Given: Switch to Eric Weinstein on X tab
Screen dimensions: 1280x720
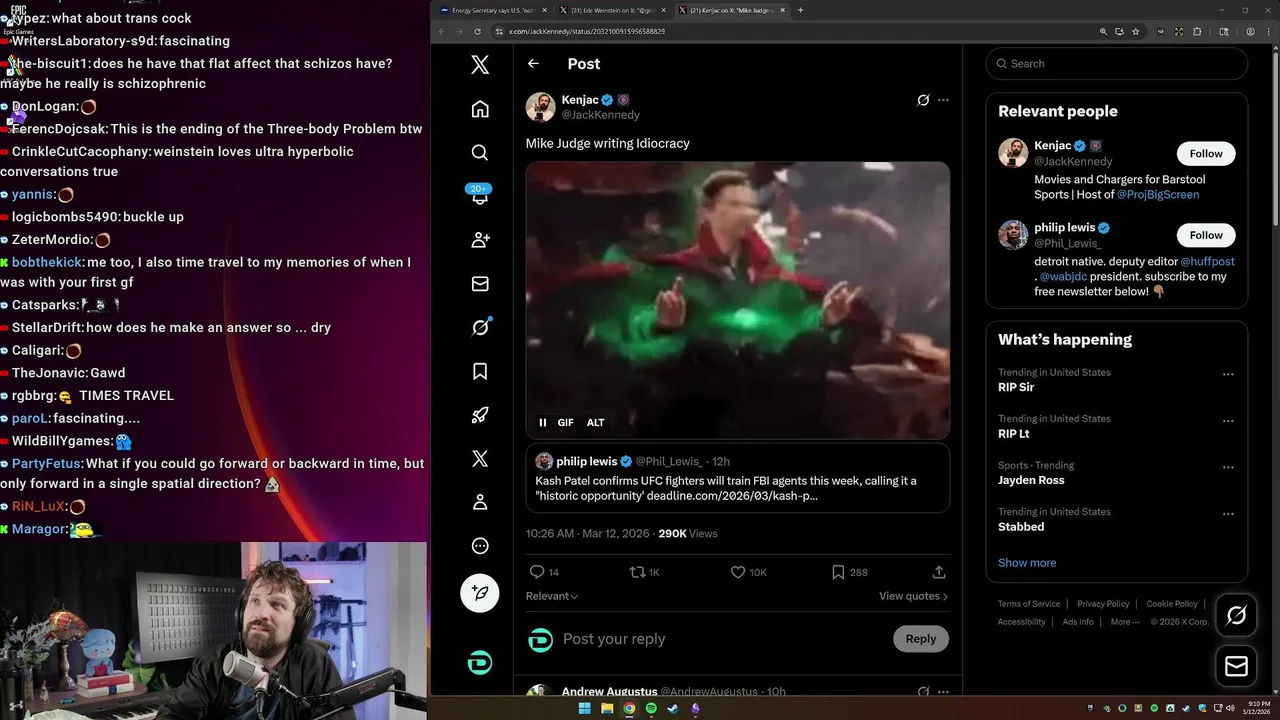Looking at the screenshot, I should [612, 10].
